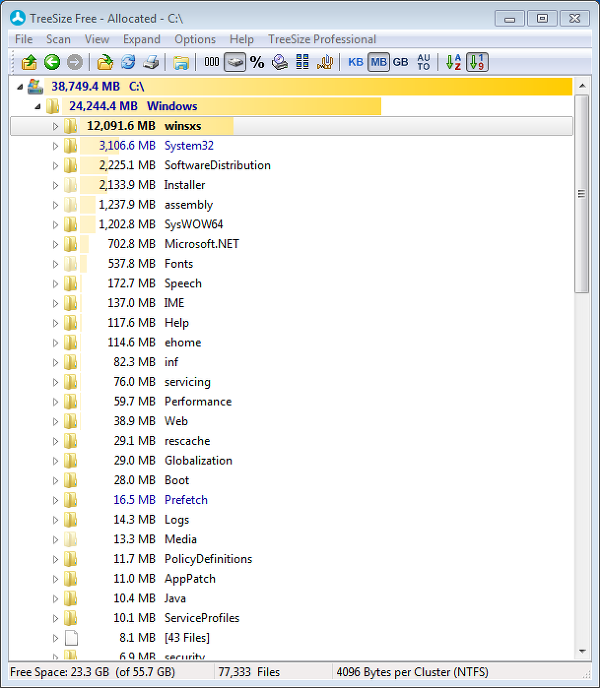Toggle file count view (000 icon)
600x688 pixels.
[212, 62]
